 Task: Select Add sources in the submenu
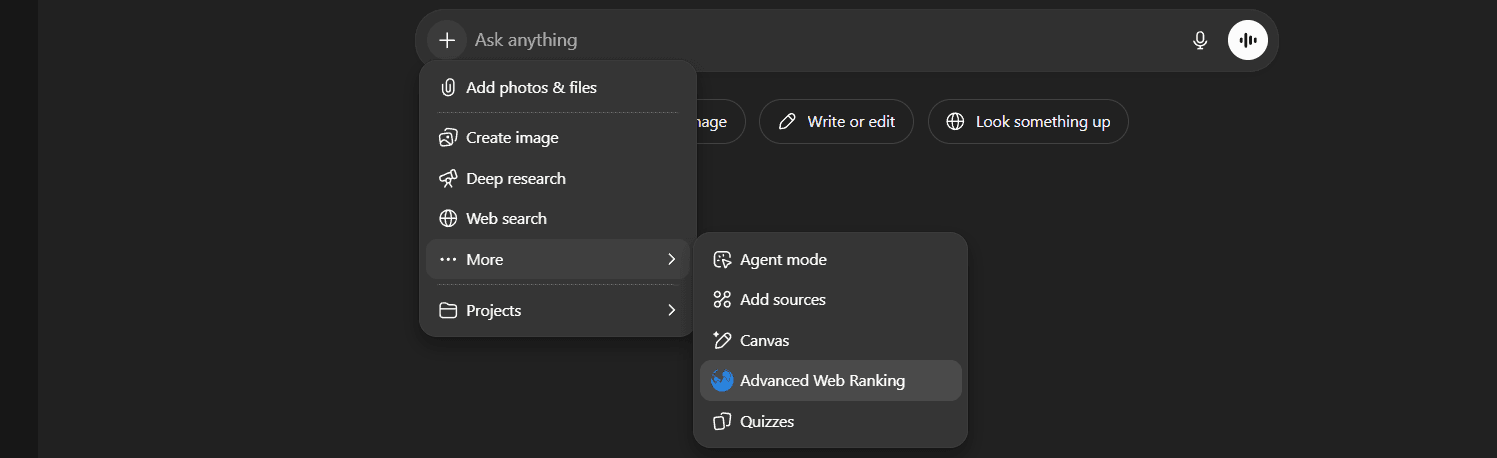pyautogui.click(x=831, y=299)
